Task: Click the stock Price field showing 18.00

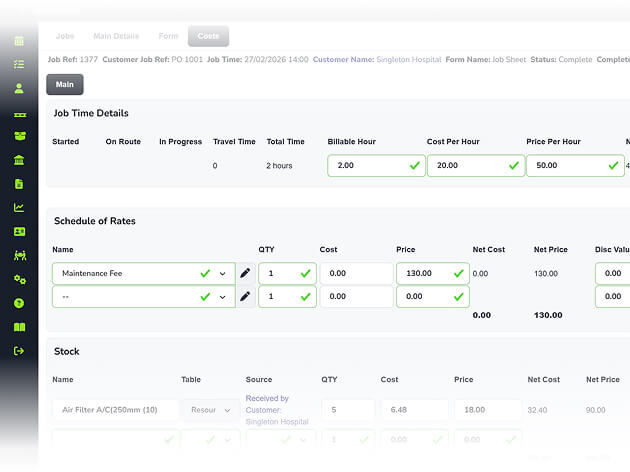Action: (x=488, y=410)
